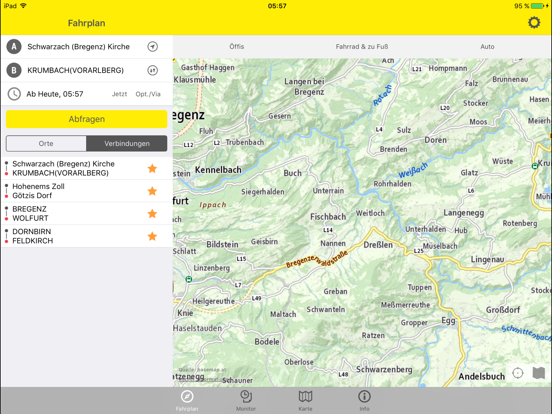Tap the Wi-Fi status icon
The width and height of the screenshot is (552, 414).
point(24,6)
